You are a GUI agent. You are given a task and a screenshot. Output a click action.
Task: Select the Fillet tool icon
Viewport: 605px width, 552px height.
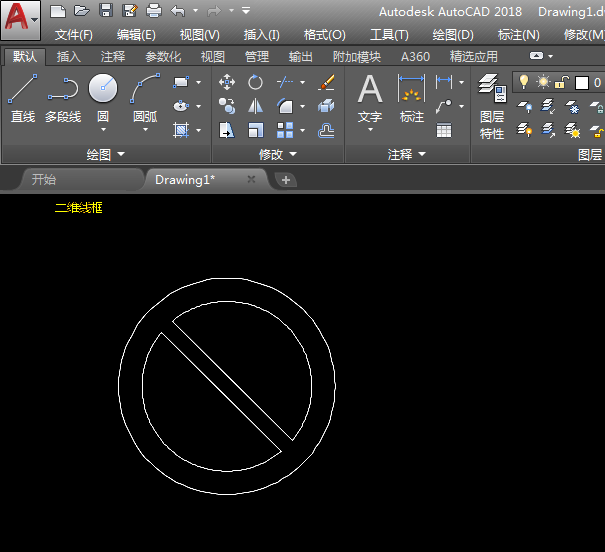click(285, 106)
